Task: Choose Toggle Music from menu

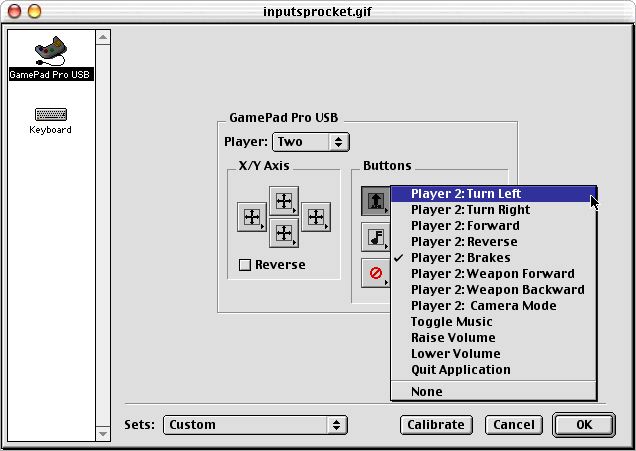Action: (493, 322)
